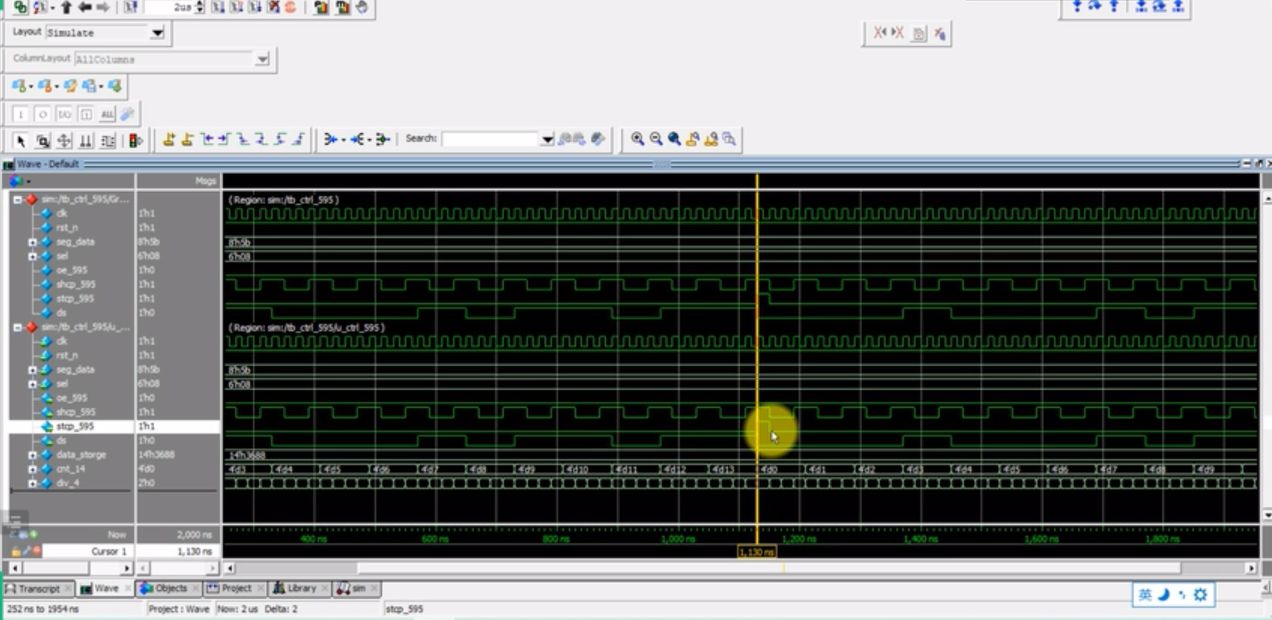This screenshot has width=1272, height=620.
Task: Open the Library tab
Action: coord(299,589)
